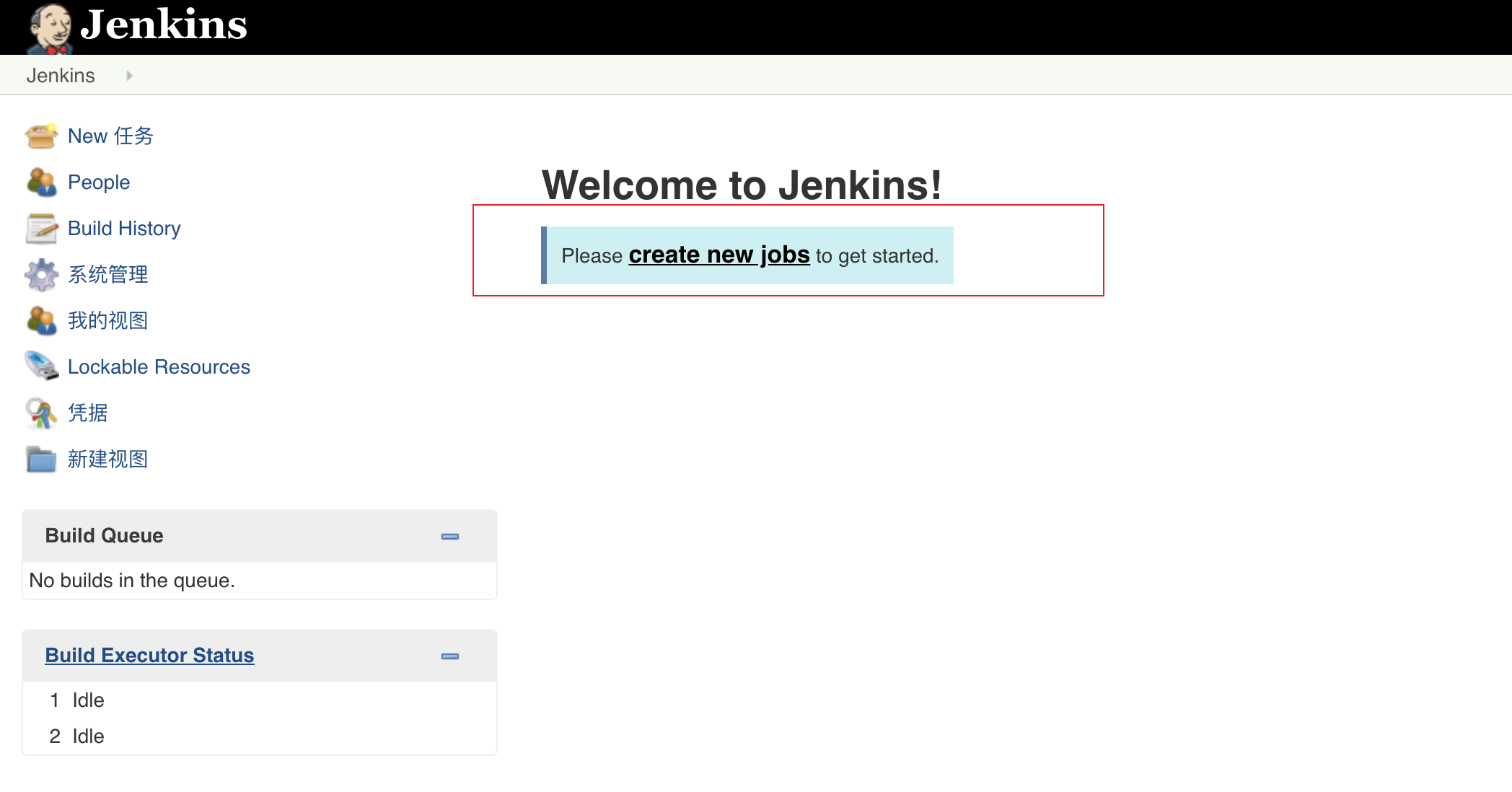Viewport: 1512px width, 792px height.
Task: Open the 系统管理 link
Action: [108, 275]
